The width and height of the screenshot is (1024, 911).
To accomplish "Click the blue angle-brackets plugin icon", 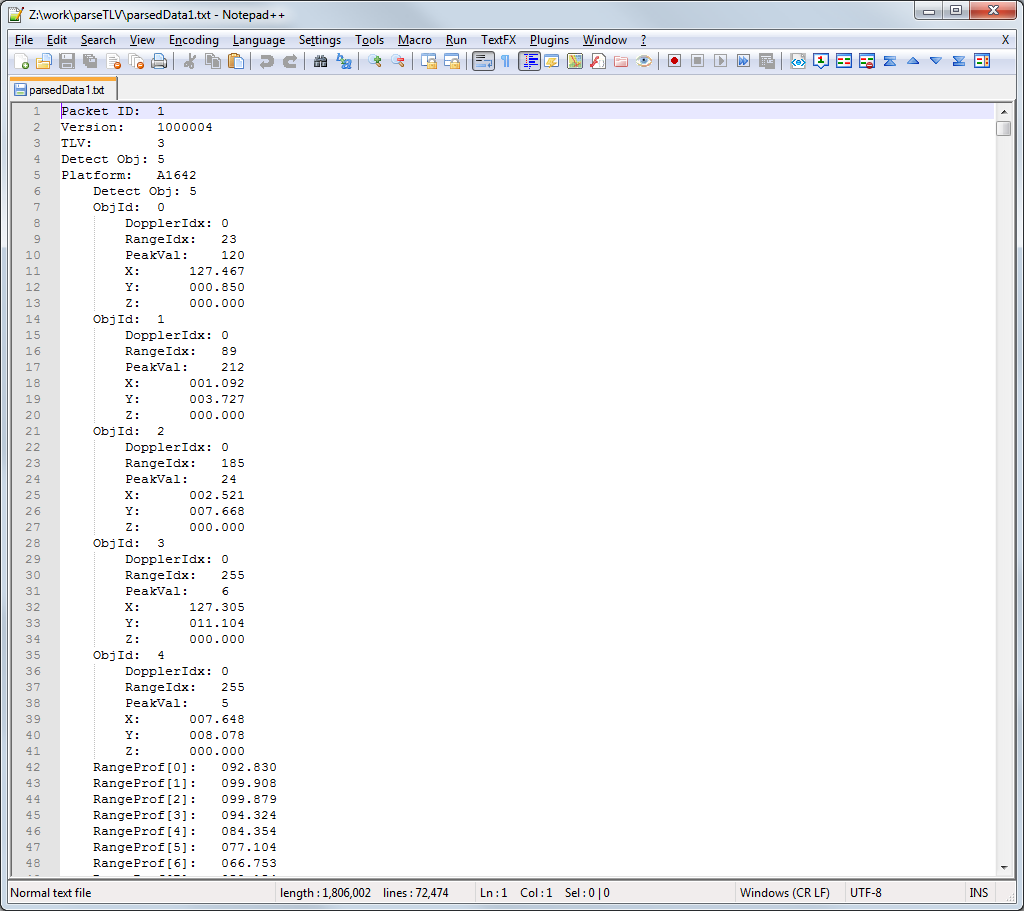I will coord(798,61).
